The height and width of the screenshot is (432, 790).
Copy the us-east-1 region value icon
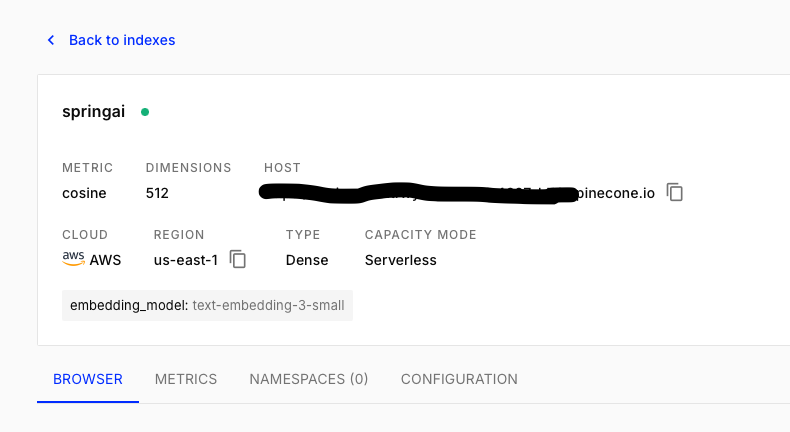(x=237, y=259)
